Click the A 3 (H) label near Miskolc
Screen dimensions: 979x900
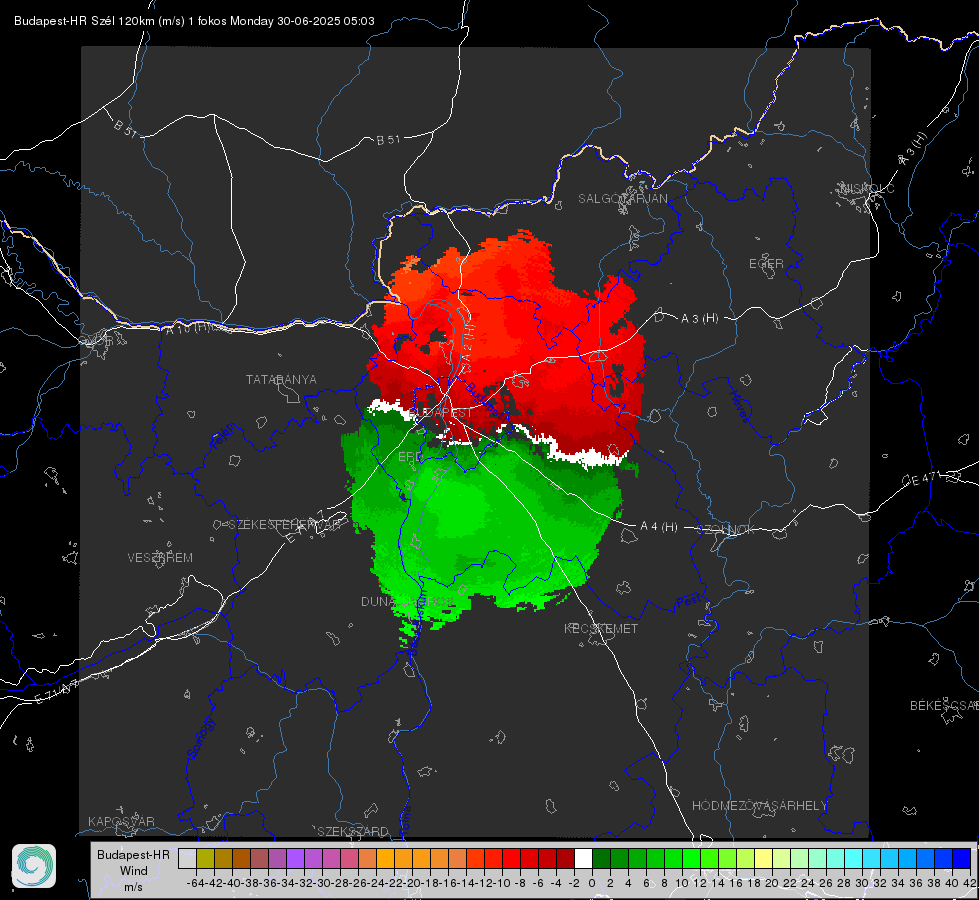click(913, 149)
